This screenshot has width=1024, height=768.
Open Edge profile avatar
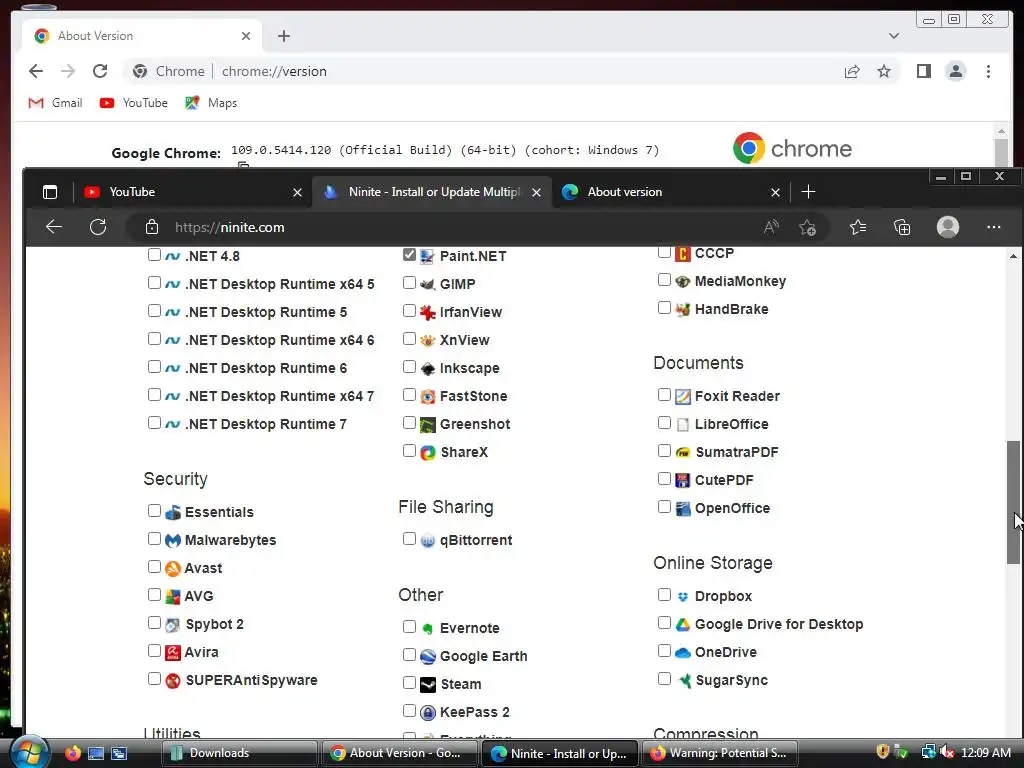(x=948, y=227)
